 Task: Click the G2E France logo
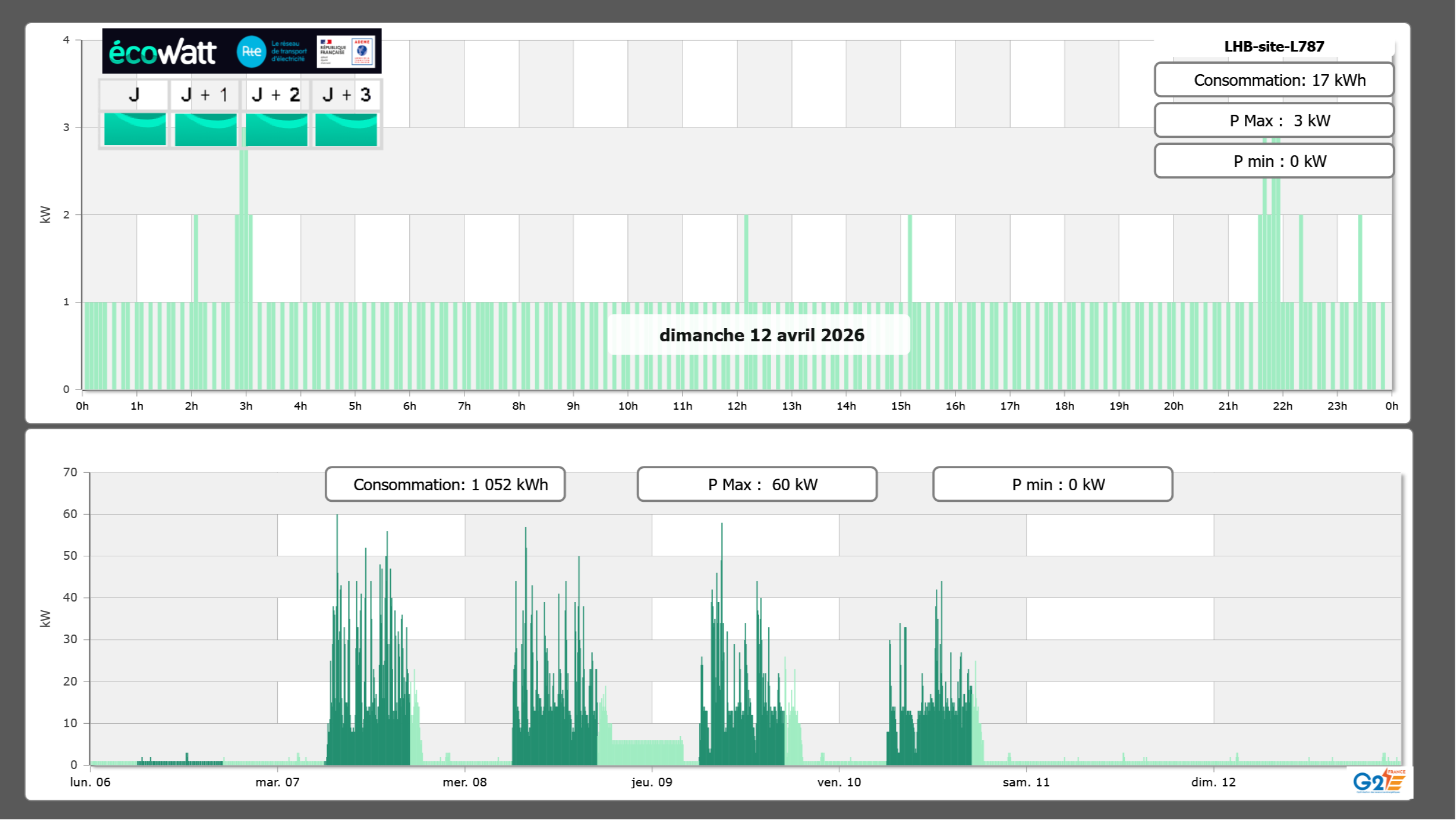coord(1379,781)
